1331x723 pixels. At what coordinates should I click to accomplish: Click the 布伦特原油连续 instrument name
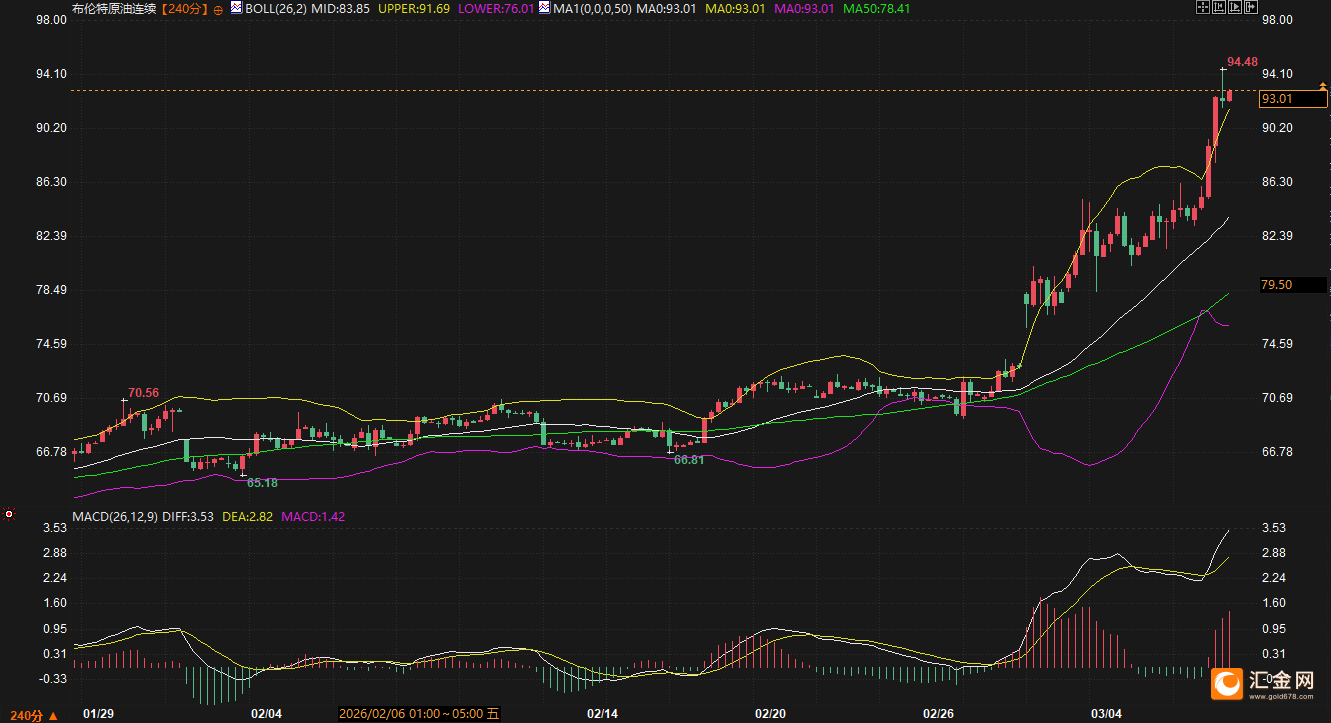click(x=115, y=8)
